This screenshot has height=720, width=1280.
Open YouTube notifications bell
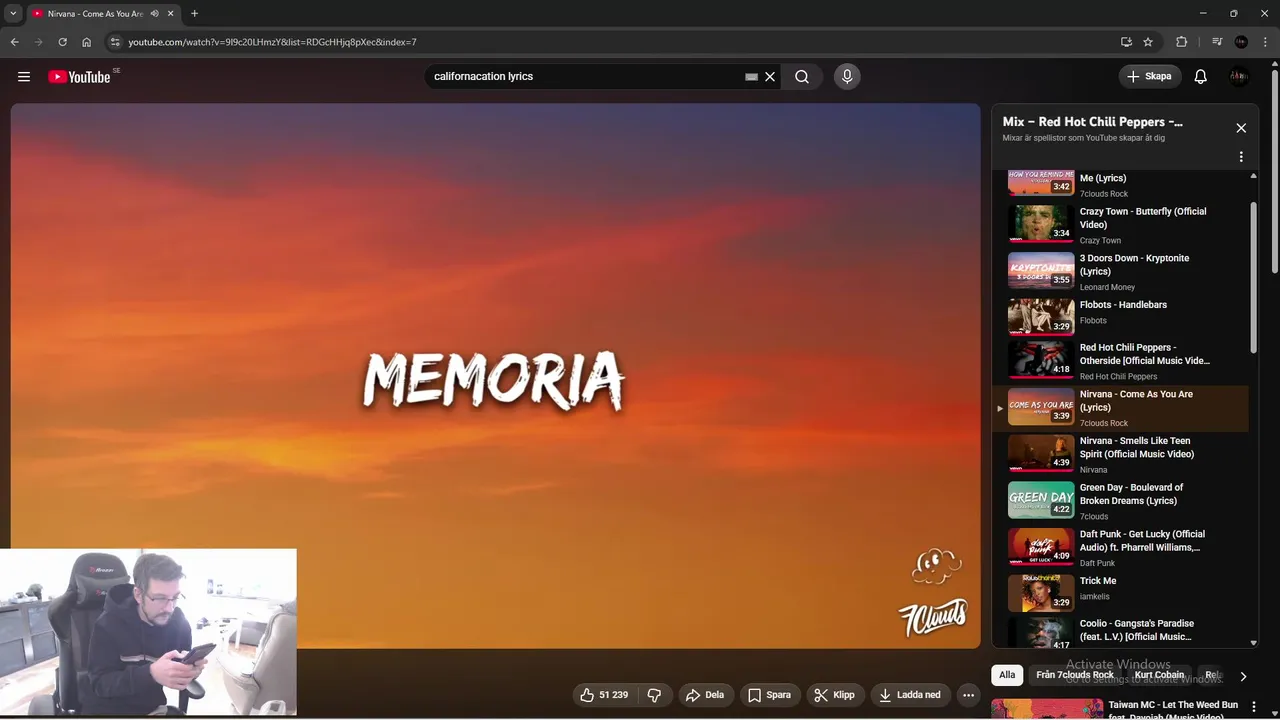pos(1201,77)
